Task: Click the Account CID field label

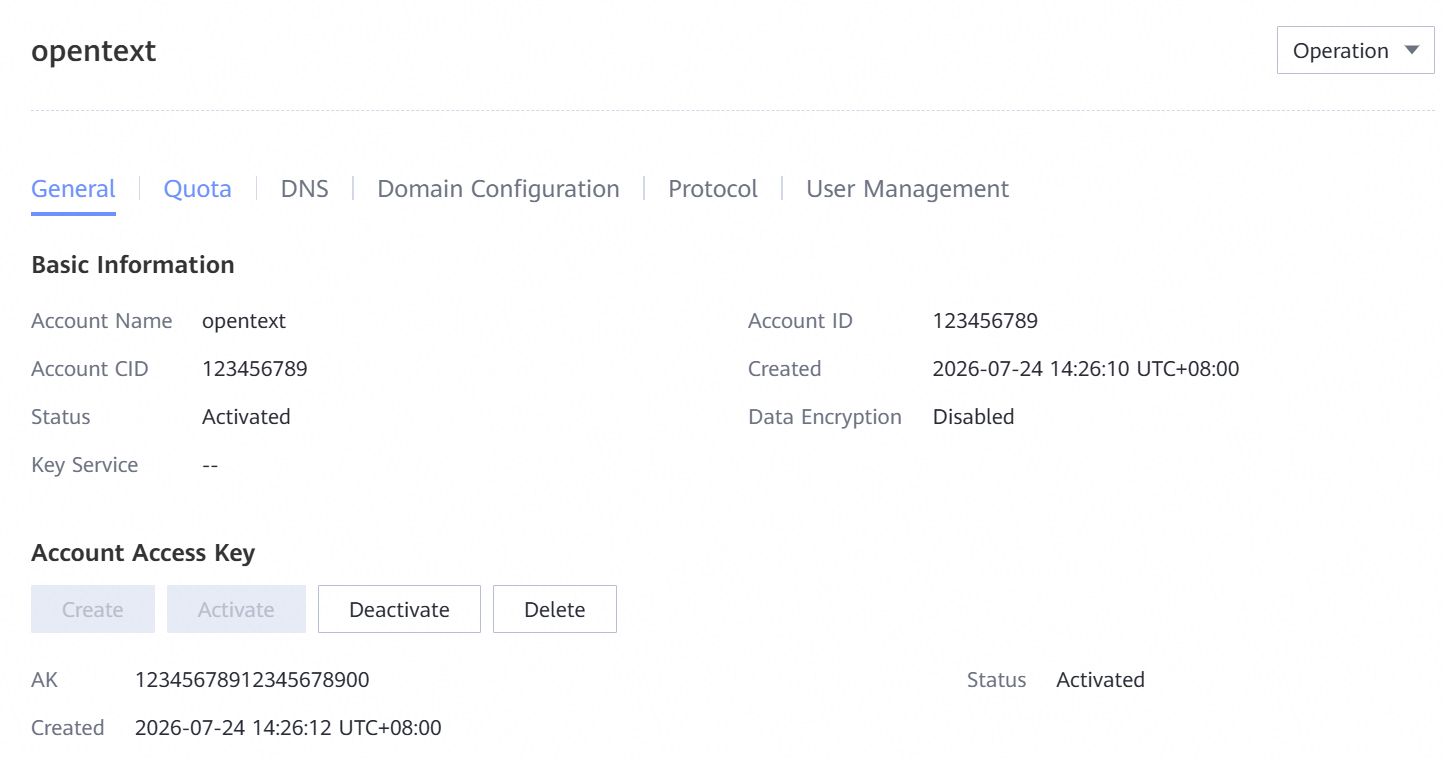Action: (x=90, y=369)
